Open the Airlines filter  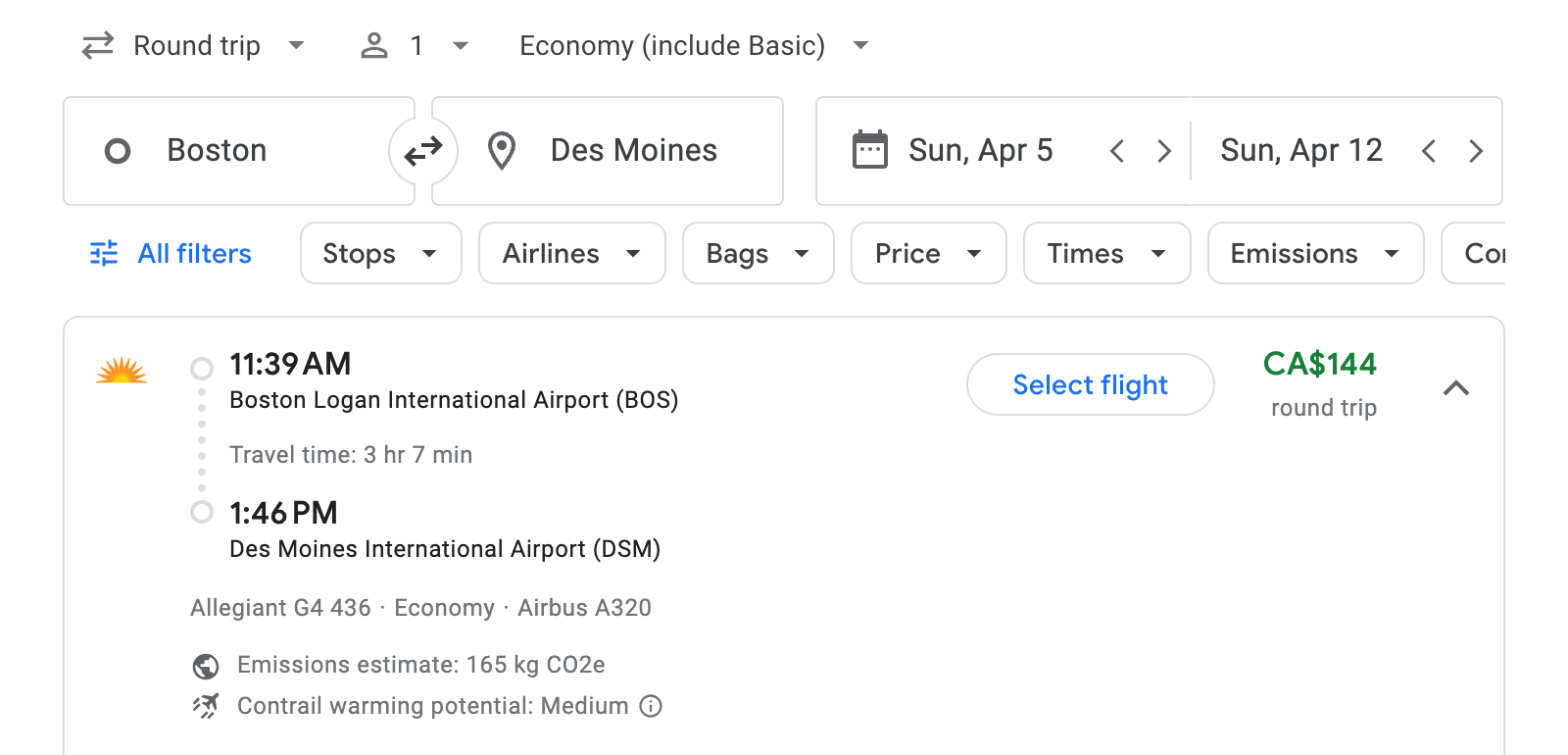tap(571, 253)
